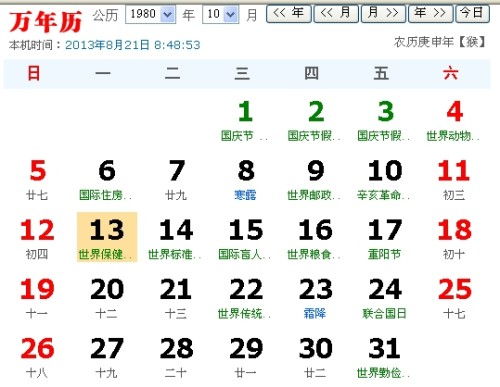Select date 24 联合国日
The width and height of the screenshot is (500, 387).
[385, 299]
